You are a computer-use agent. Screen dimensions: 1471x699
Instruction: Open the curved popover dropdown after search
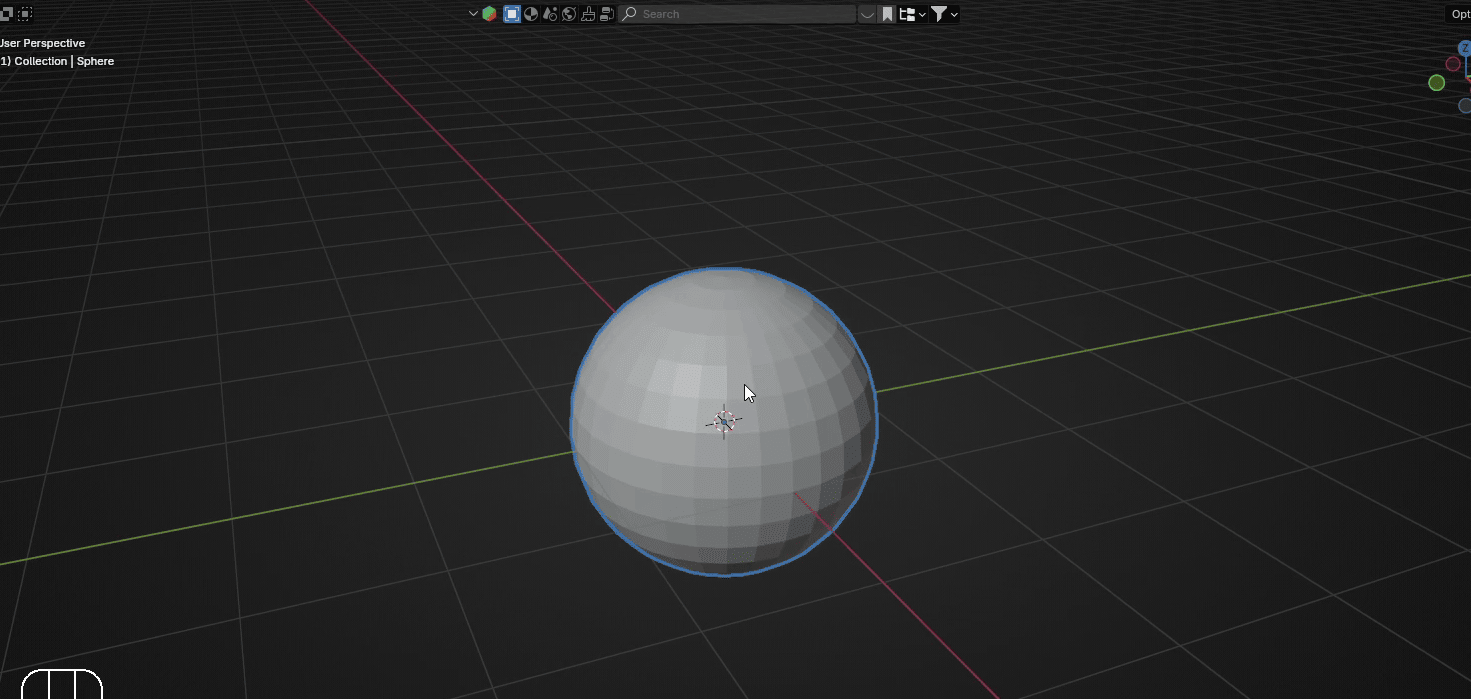(x=867, y=14)
